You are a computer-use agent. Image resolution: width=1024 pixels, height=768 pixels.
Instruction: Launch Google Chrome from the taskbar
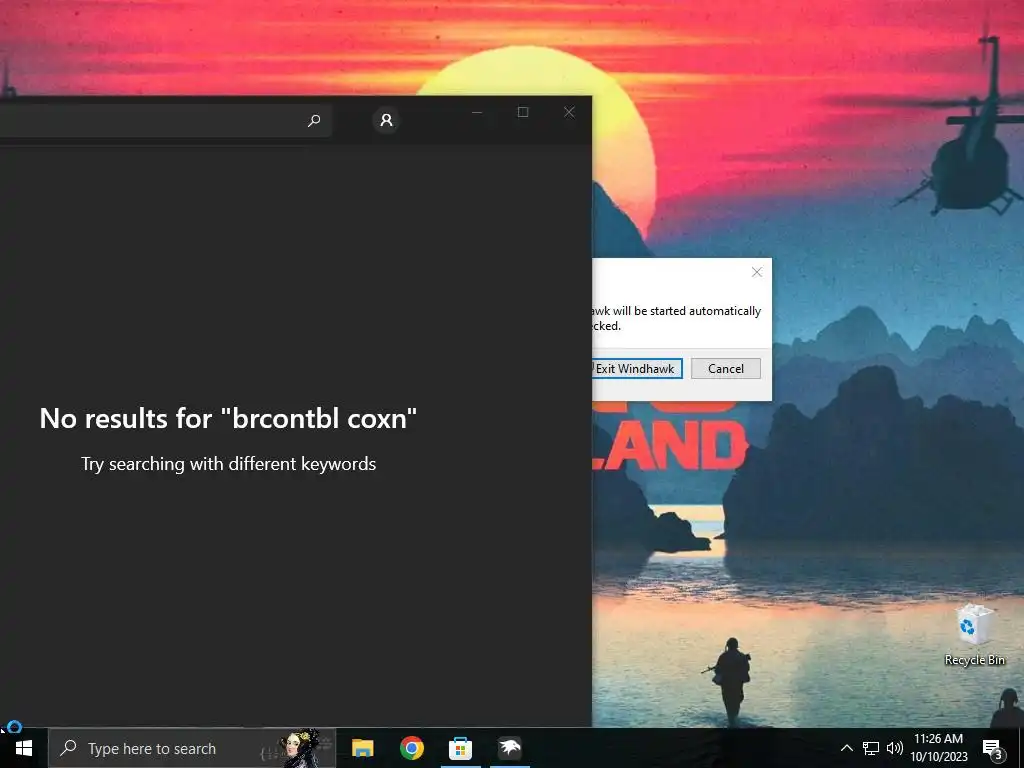(x=411, y=748)
